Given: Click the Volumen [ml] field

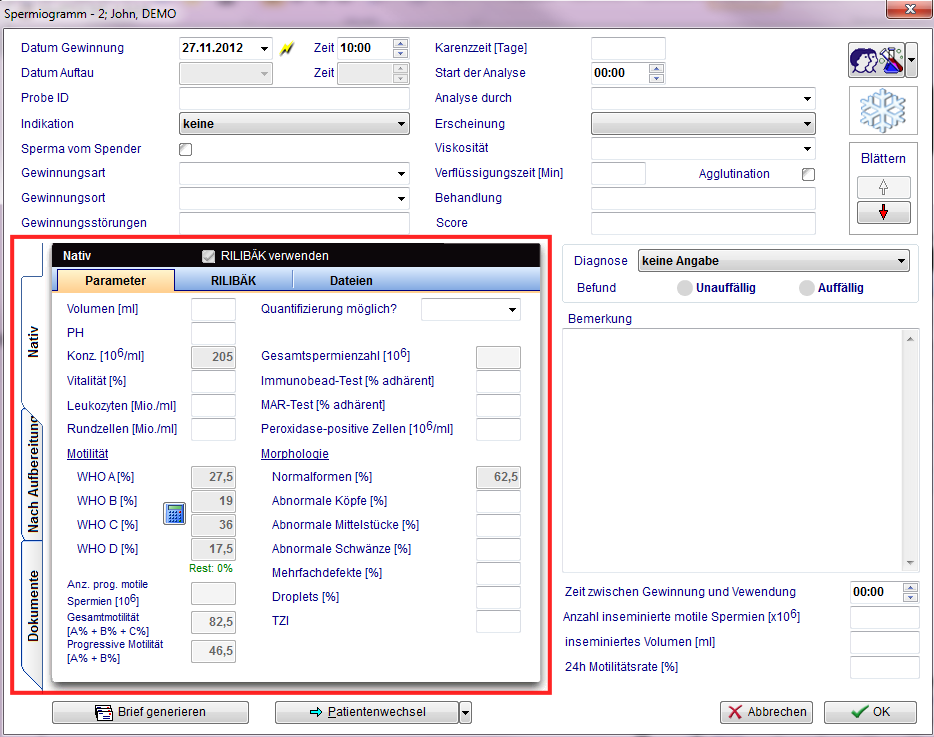Looking at the screenshot, I should pyautogui.click(x=213, y=310).
